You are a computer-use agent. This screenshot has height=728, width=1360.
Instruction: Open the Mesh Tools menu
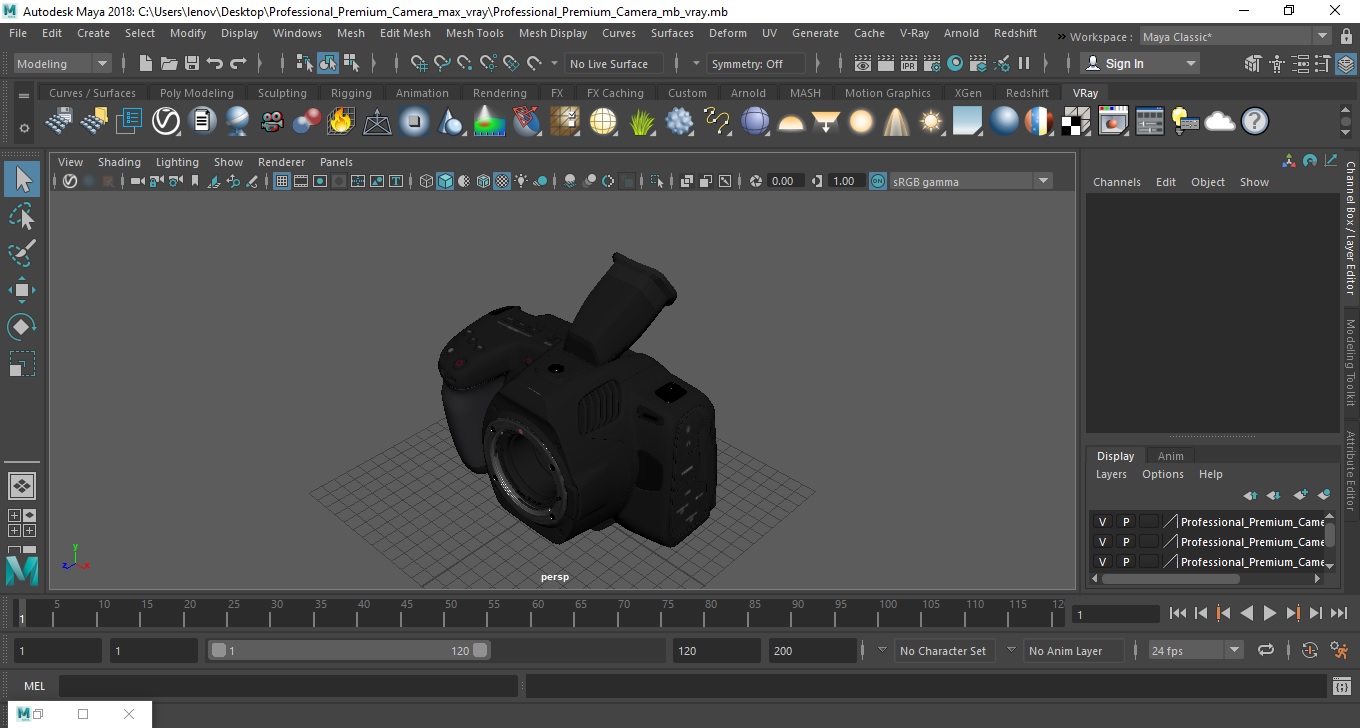click(x=474, y=33)
